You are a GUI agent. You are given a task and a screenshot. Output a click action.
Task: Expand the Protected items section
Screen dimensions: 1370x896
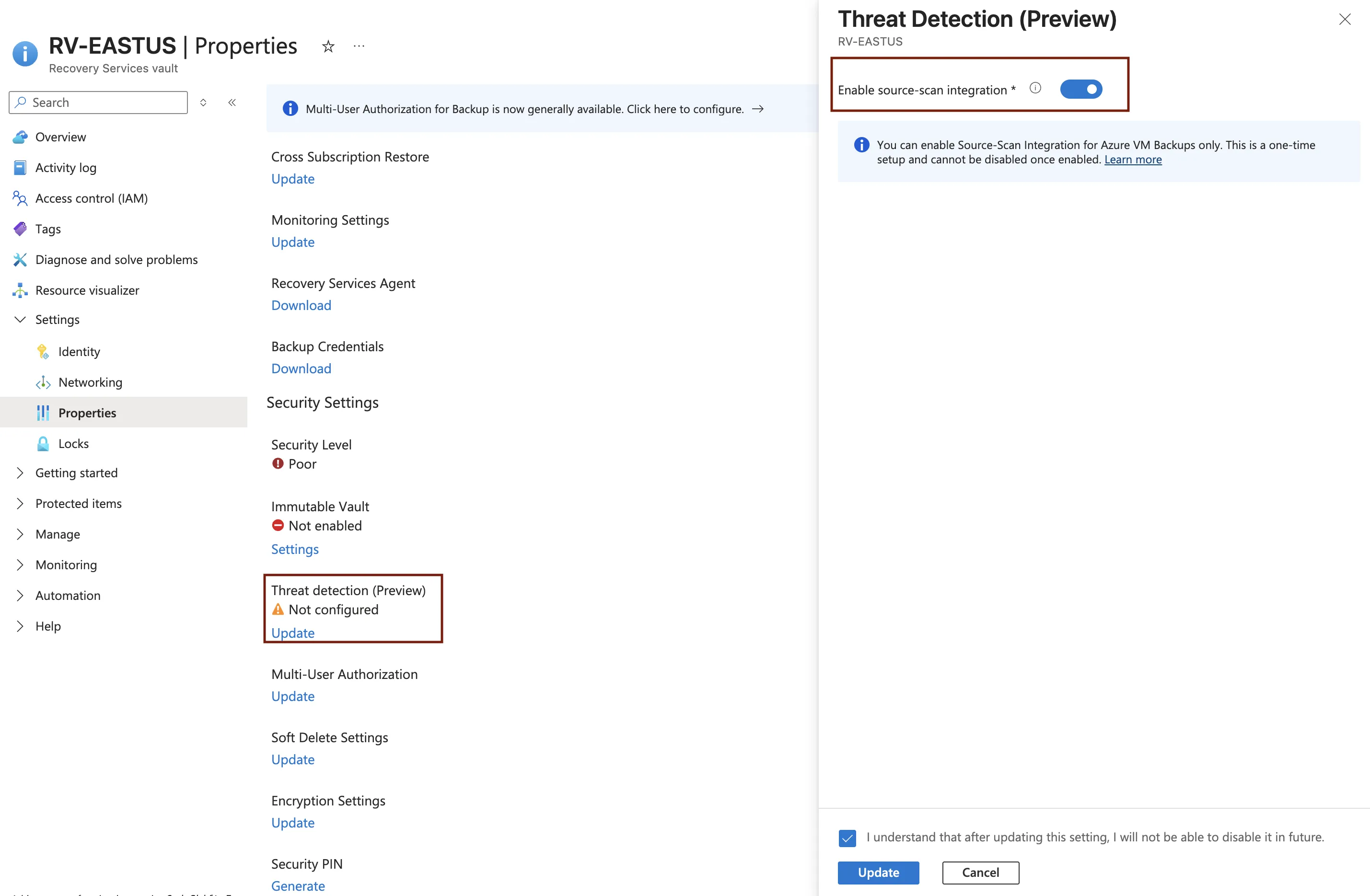tap(20, 503)
